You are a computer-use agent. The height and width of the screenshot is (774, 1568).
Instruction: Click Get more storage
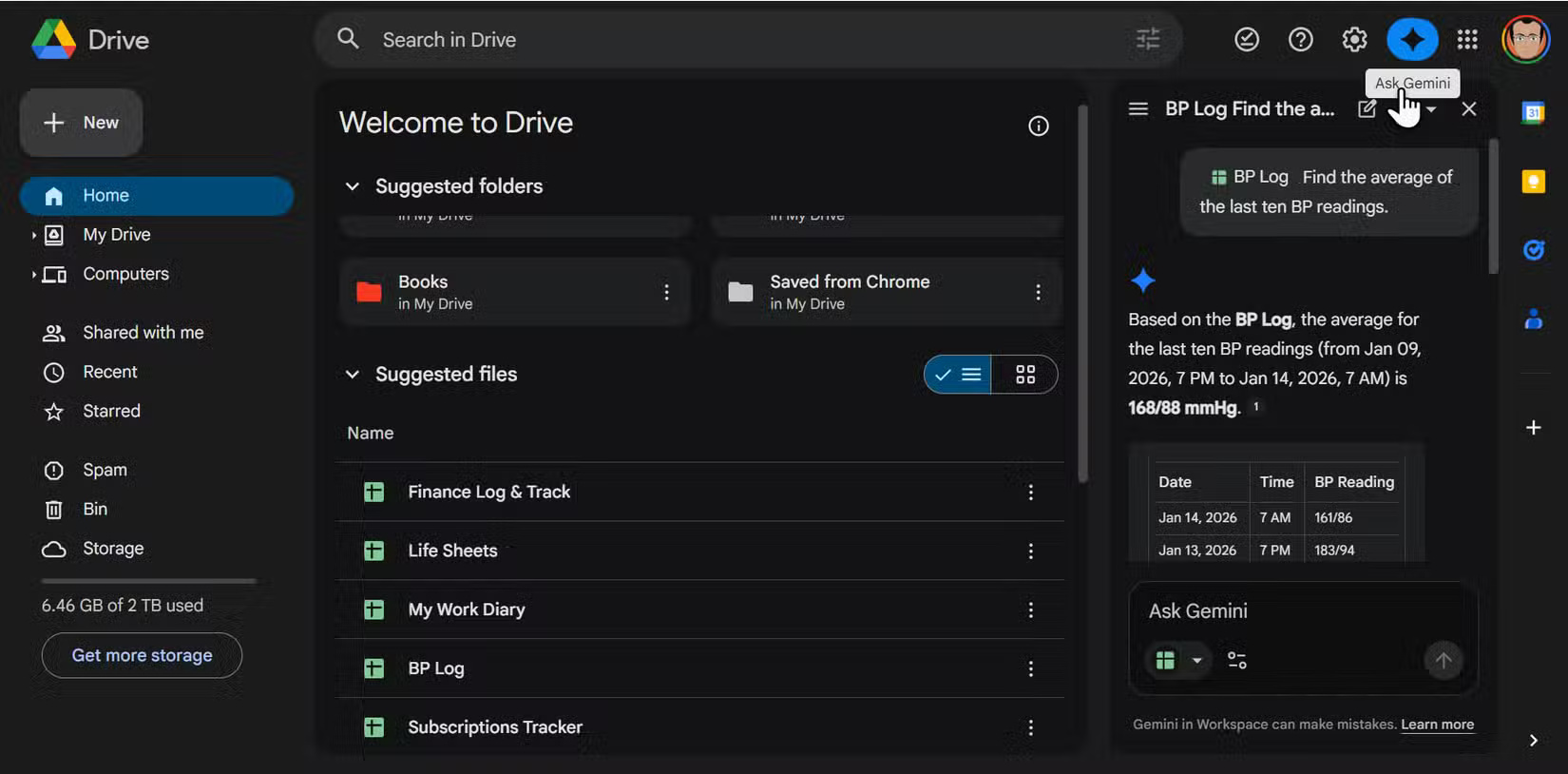(x=142, y=655)
